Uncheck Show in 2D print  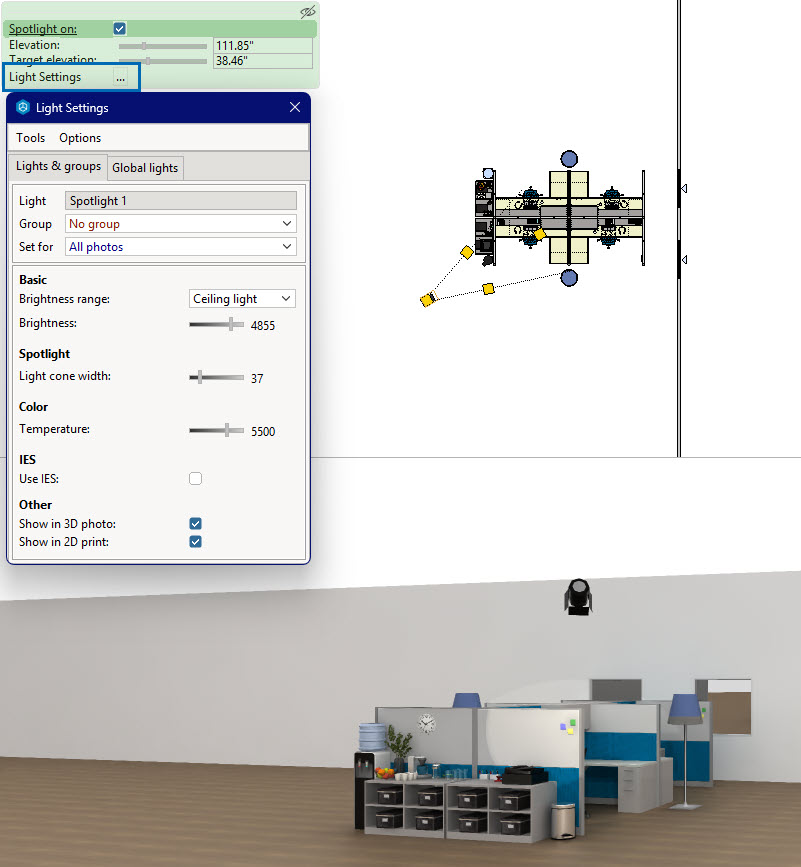(x=195, y=541)
